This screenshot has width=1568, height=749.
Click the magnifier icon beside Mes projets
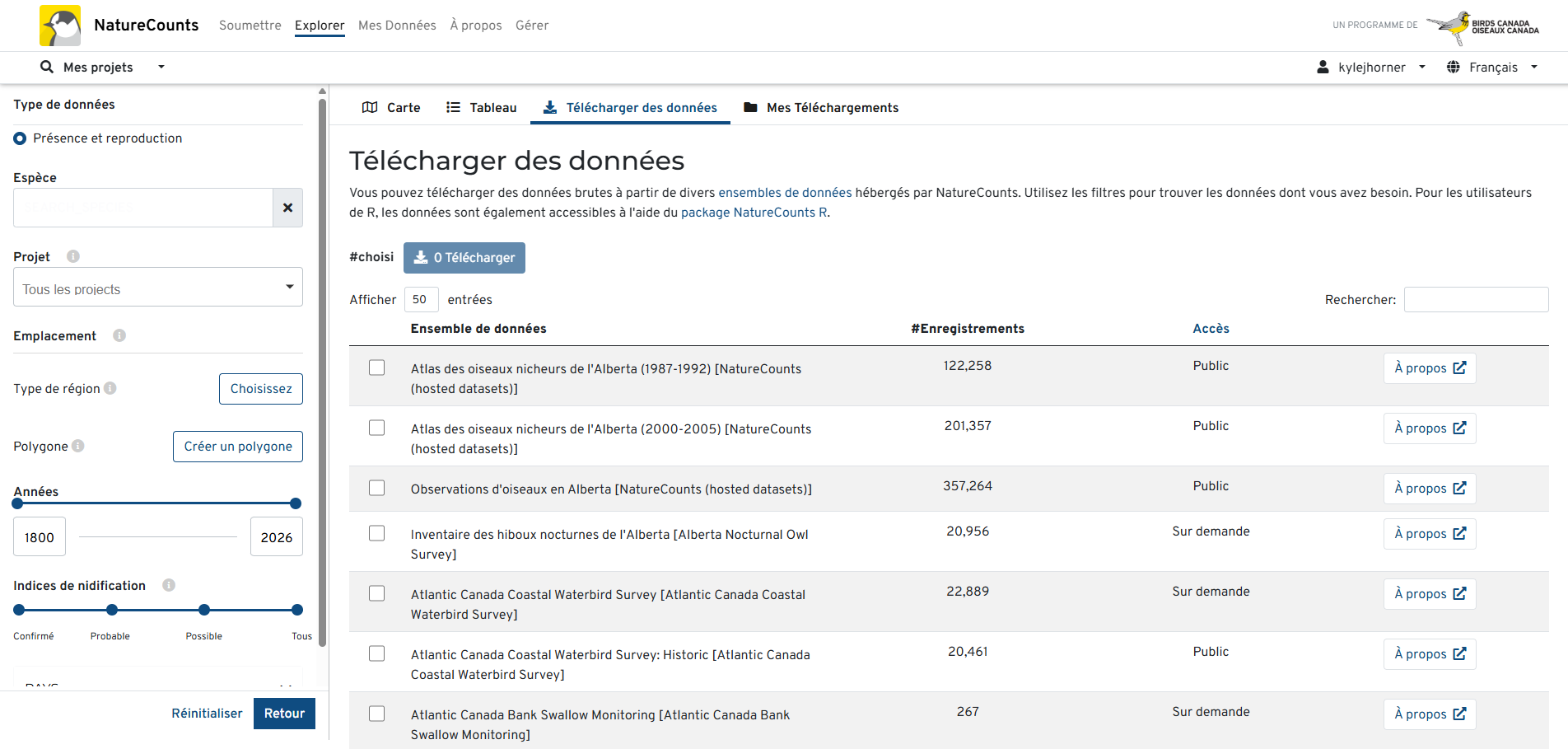47,67
